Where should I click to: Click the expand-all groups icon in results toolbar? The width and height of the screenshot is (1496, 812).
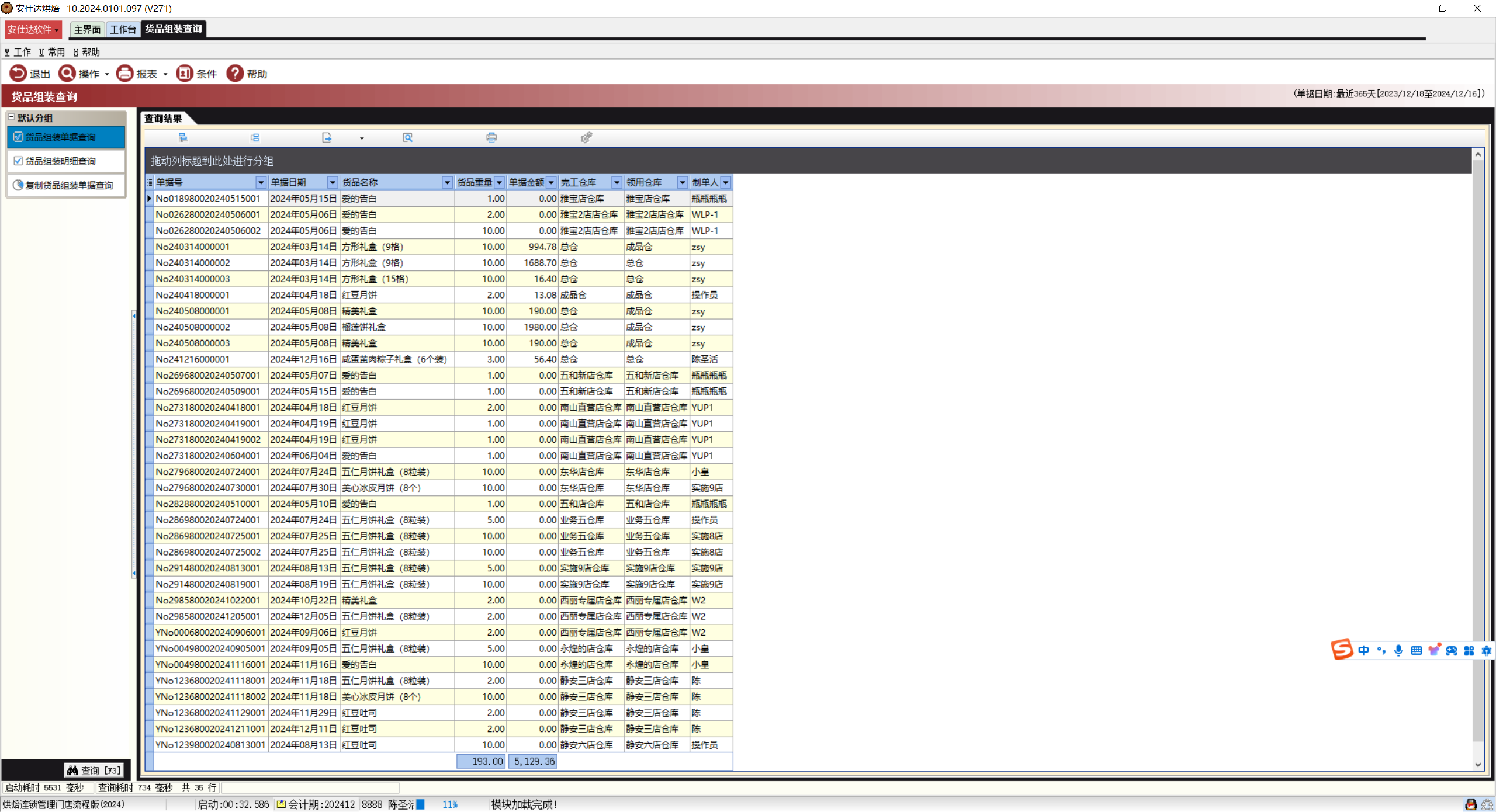pyautogui.click(x=183, y=137)
